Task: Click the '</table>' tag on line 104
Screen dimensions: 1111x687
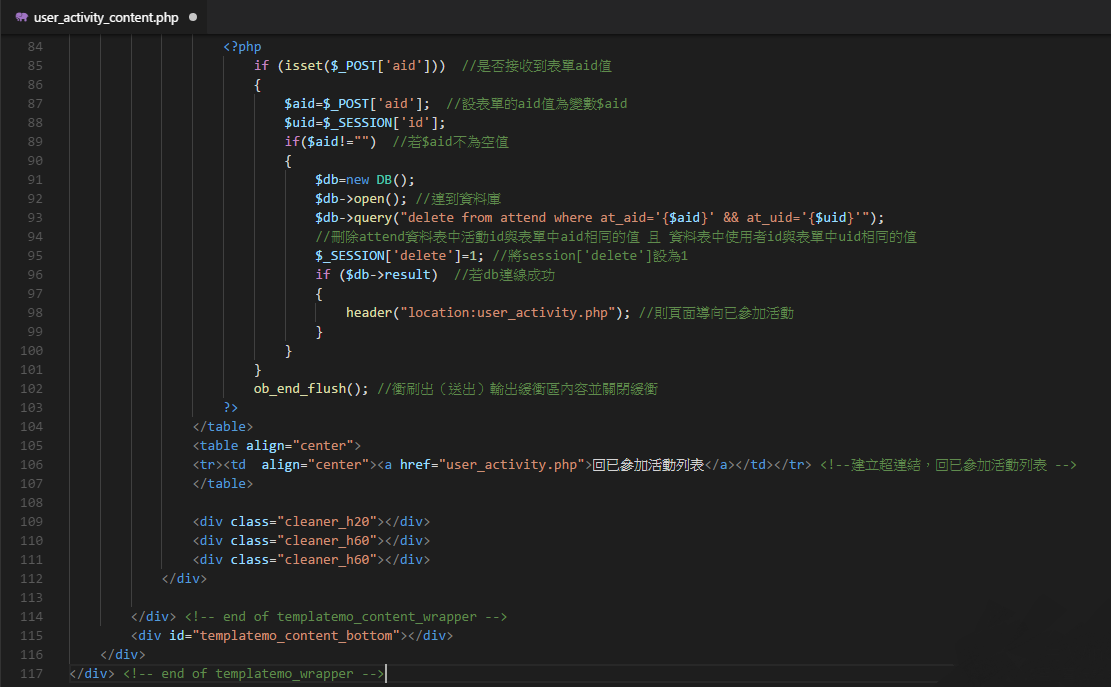Action: pyautogui.click(x=222, y=427)
